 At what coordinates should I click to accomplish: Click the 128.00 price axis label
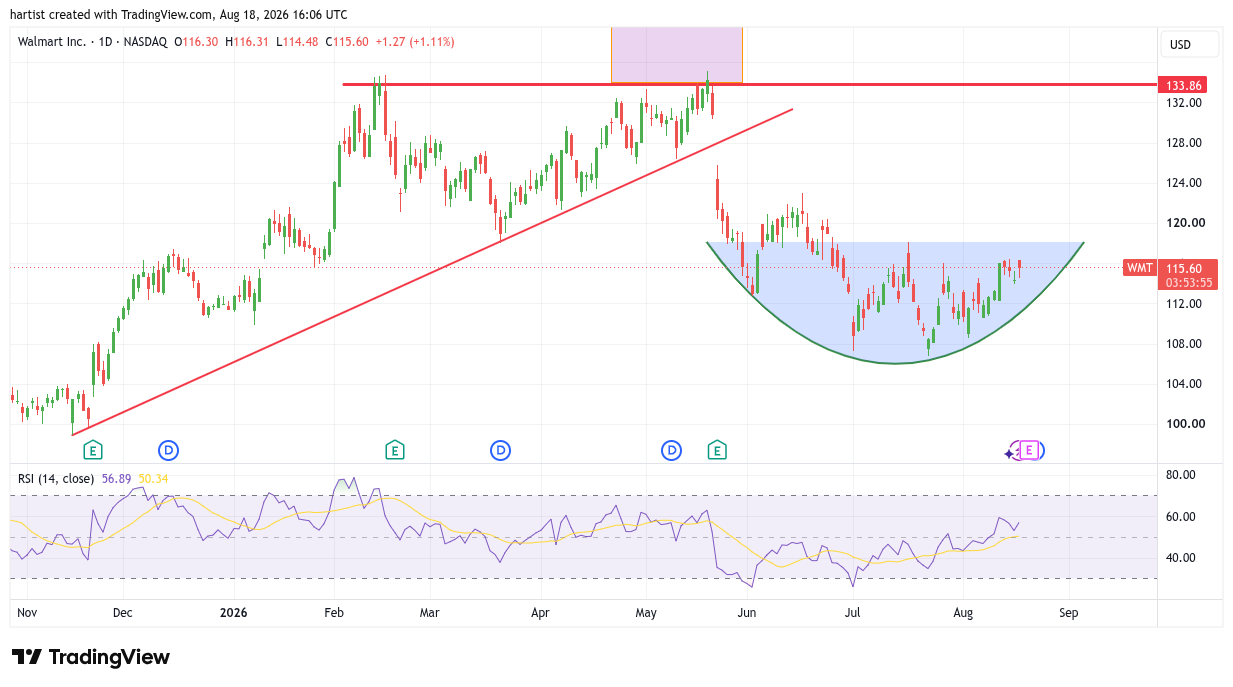coord(1184,143)
